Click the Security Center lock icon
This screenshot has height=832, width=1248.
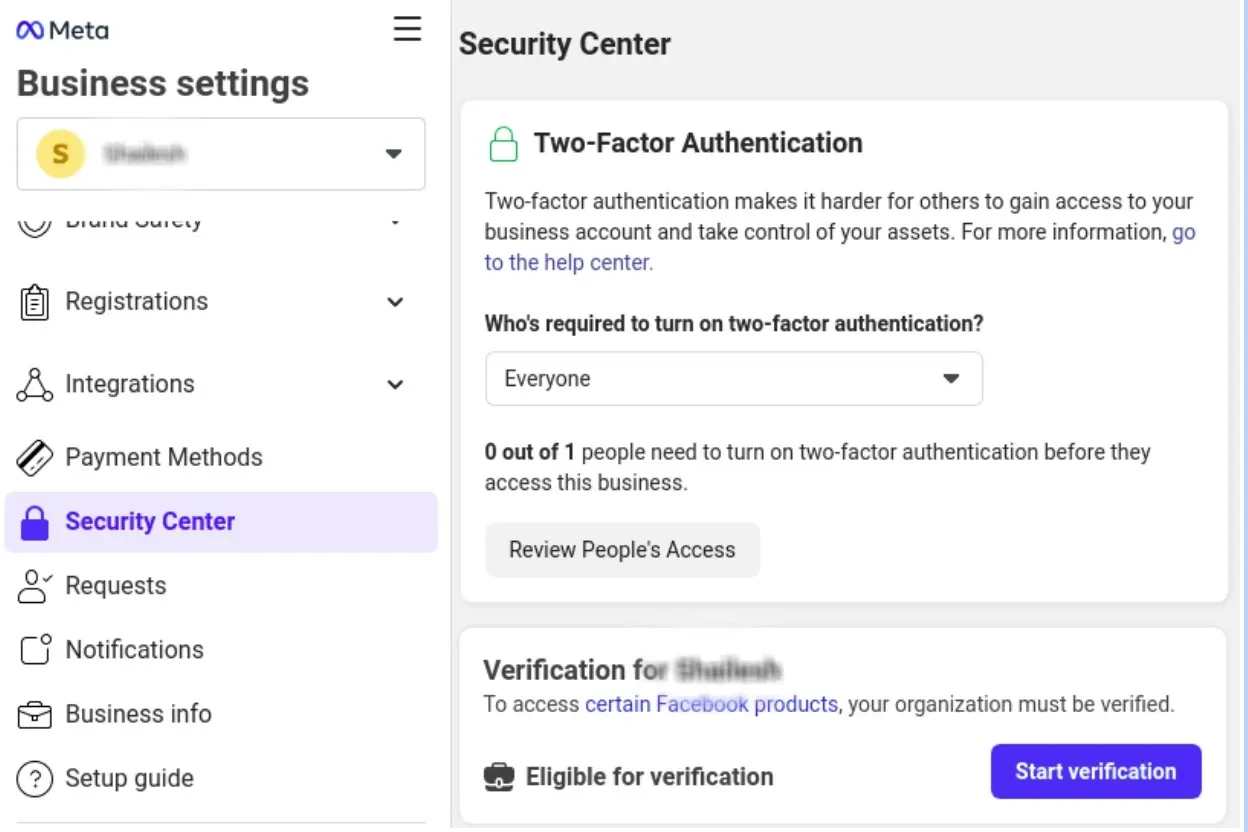pos(34,522)
